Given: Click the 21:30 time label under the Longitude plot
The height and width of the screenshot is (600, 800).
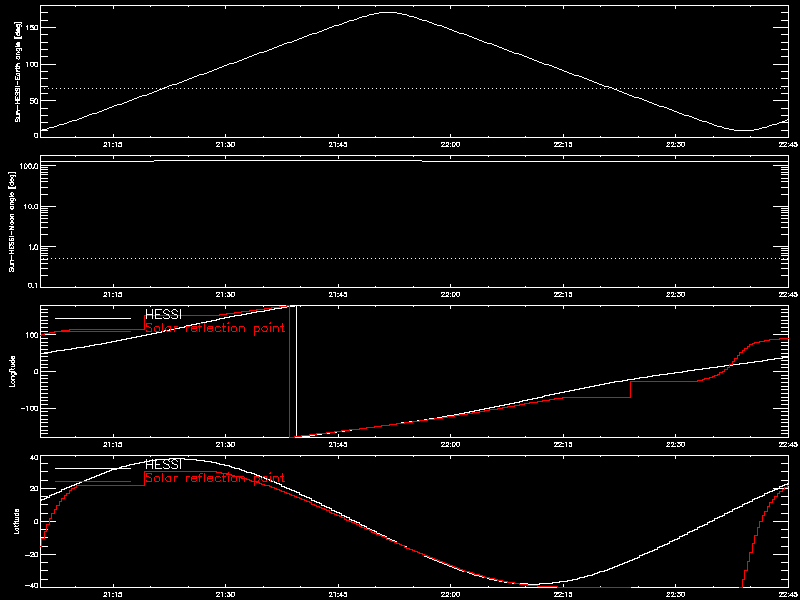Looking at the screenshot, I should tap(226, 445).
